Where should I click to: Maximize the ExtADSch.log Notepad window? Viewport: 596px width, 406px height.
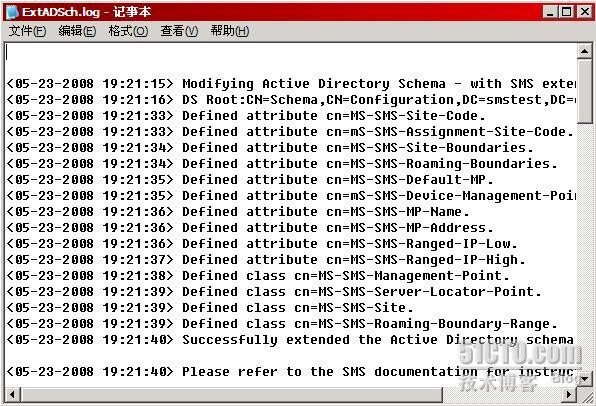tap(566, 12)
